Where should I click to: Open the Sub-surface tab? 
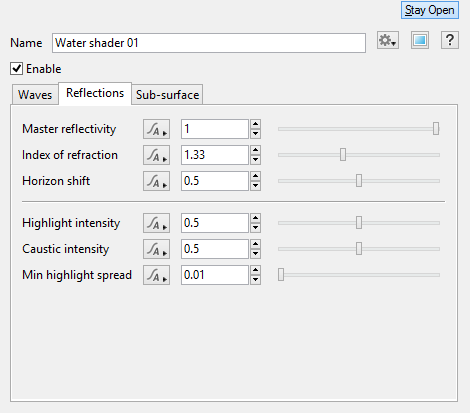(167, 95)
